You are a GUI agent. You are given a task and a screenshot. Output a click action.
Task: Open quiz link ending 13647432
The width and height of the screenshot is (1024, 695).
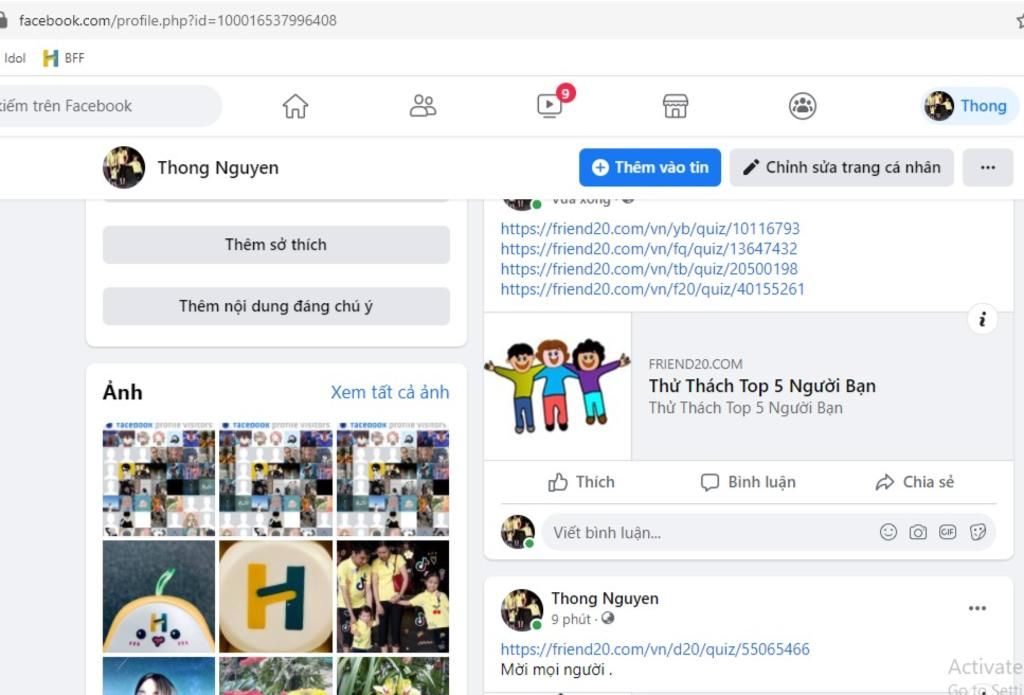click(x=648, y=249)
